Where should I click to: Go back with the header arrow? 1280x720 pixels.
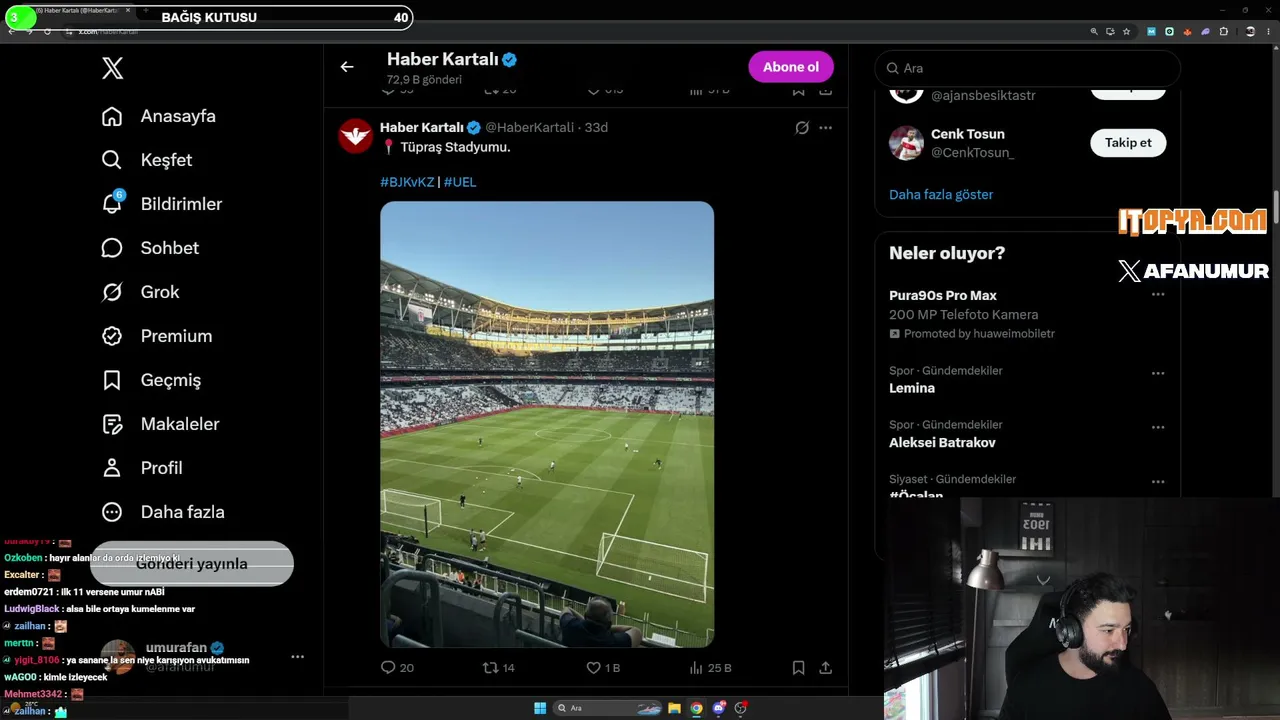coord(347,67)
